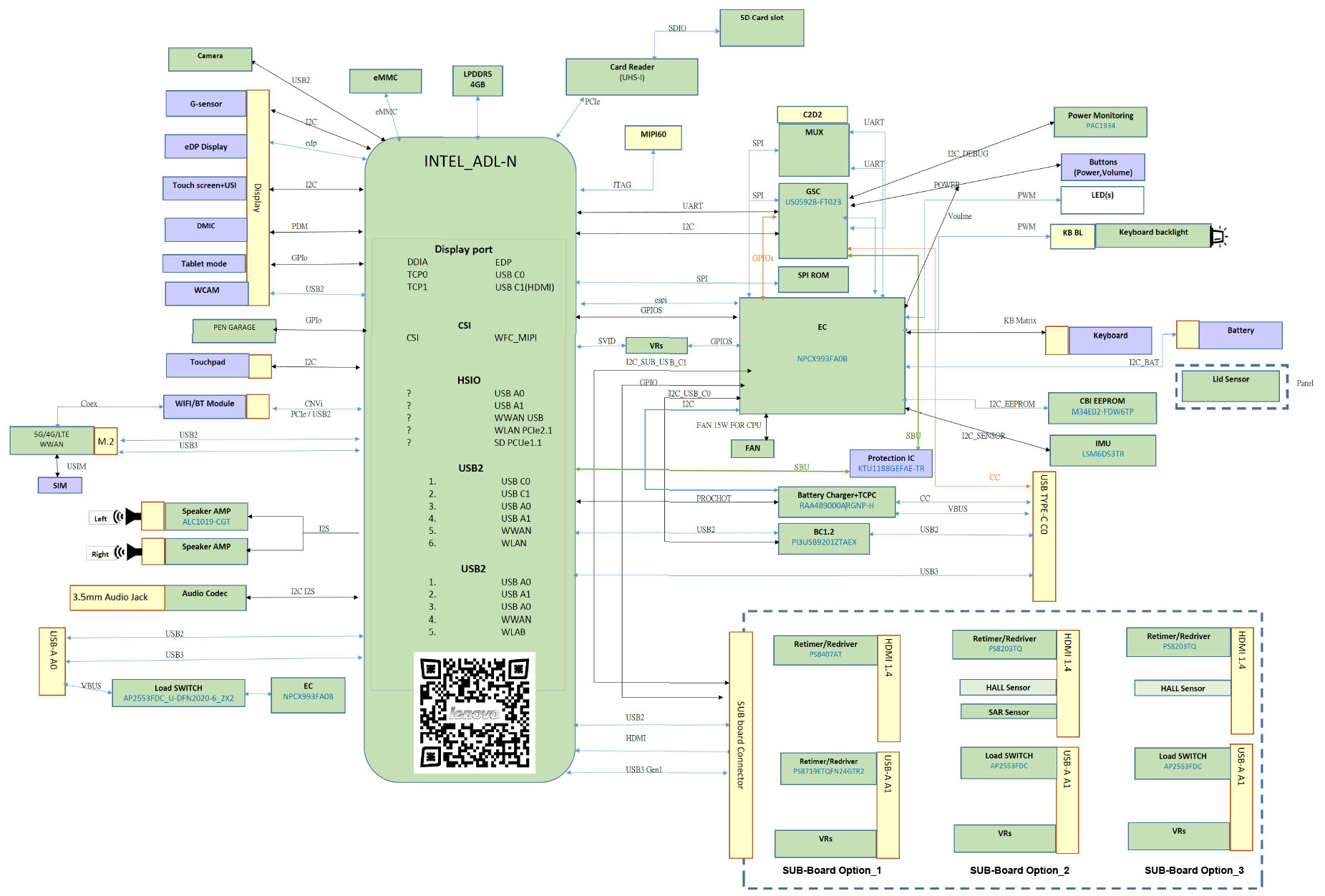Image resolution: width=1325 pixels, height=896 pixels.
Task: Click the IMU LSM6DS3TR block
Action: [1102, 450]
